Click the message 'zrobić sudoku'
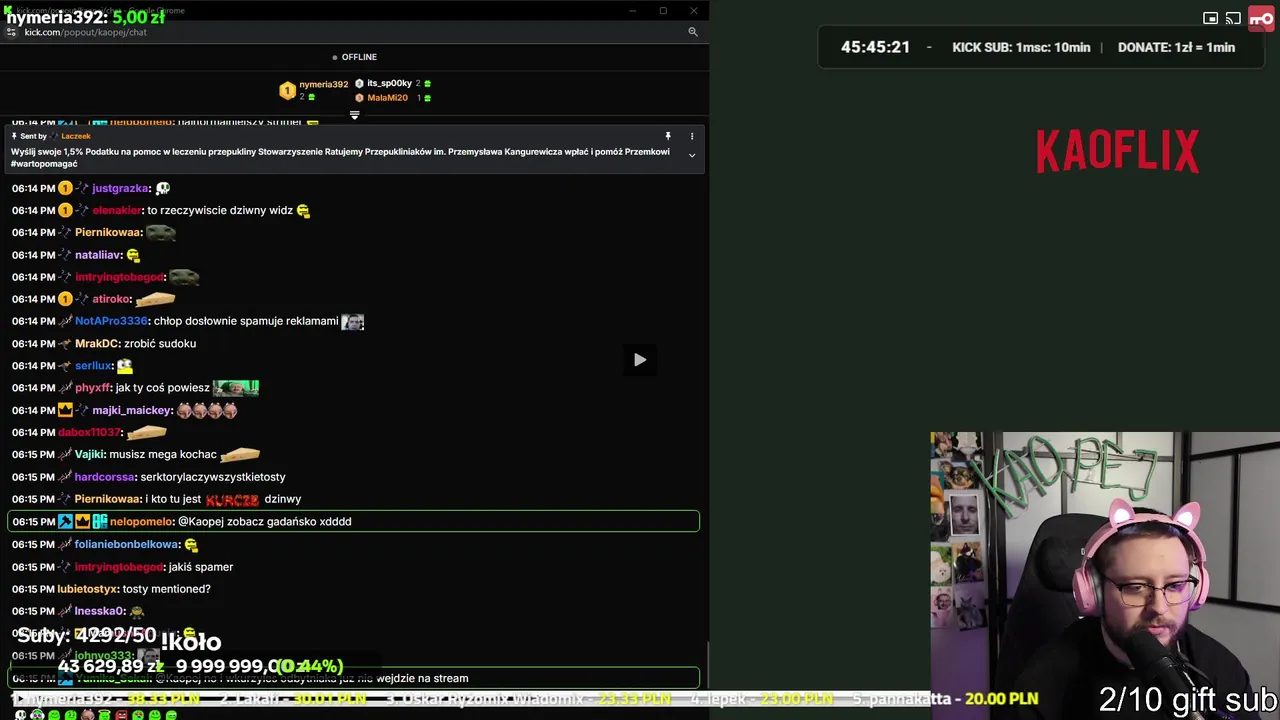This screenshot has height=720, width=1280. coord(159,343)
